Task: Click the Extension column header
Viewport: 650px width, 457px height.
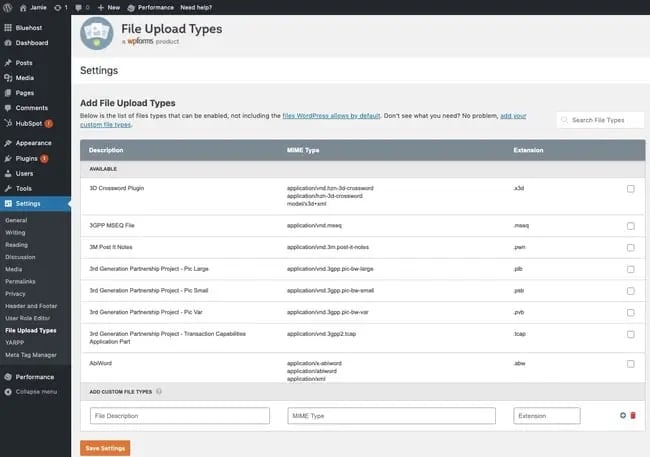Action: pos(528,150)
